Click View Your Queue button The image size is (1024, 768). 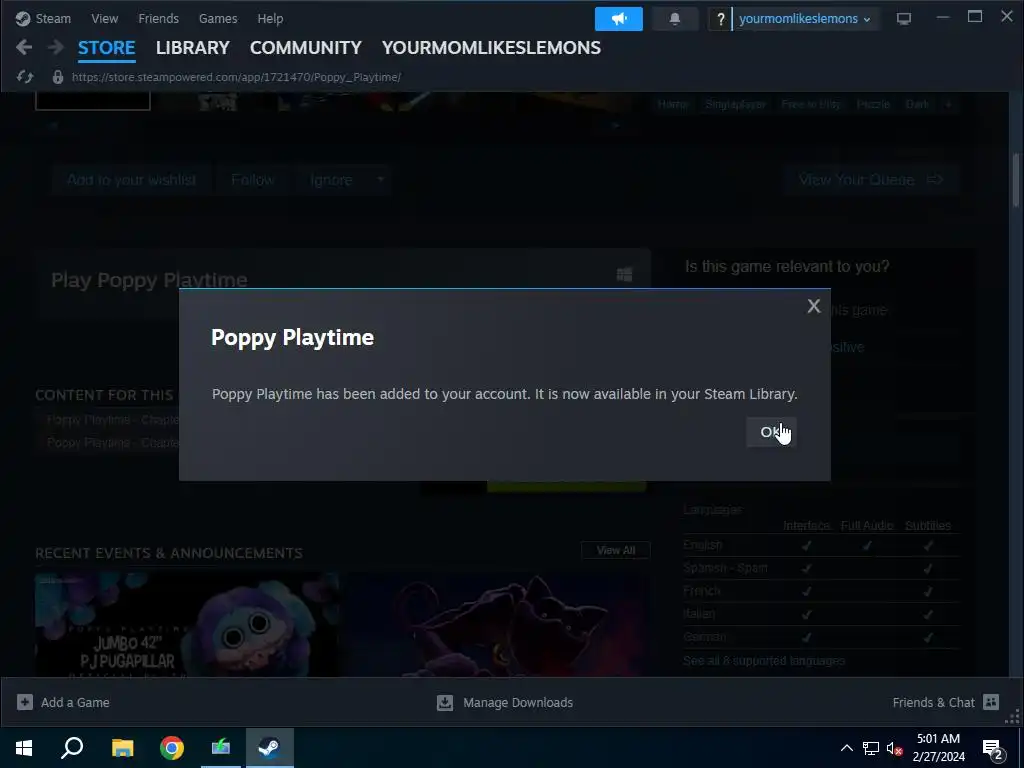click(871, 180)
